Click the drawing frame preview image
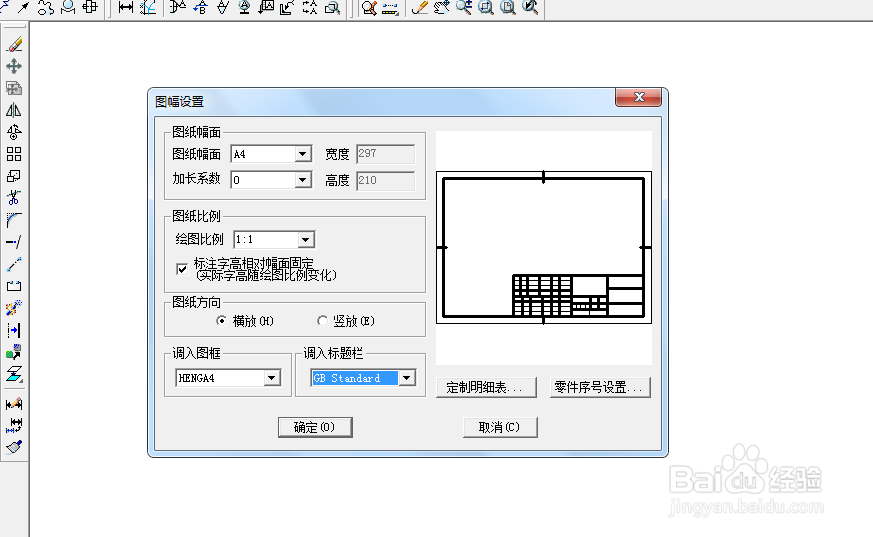The image size is (873, 537). tap(544, 248)
